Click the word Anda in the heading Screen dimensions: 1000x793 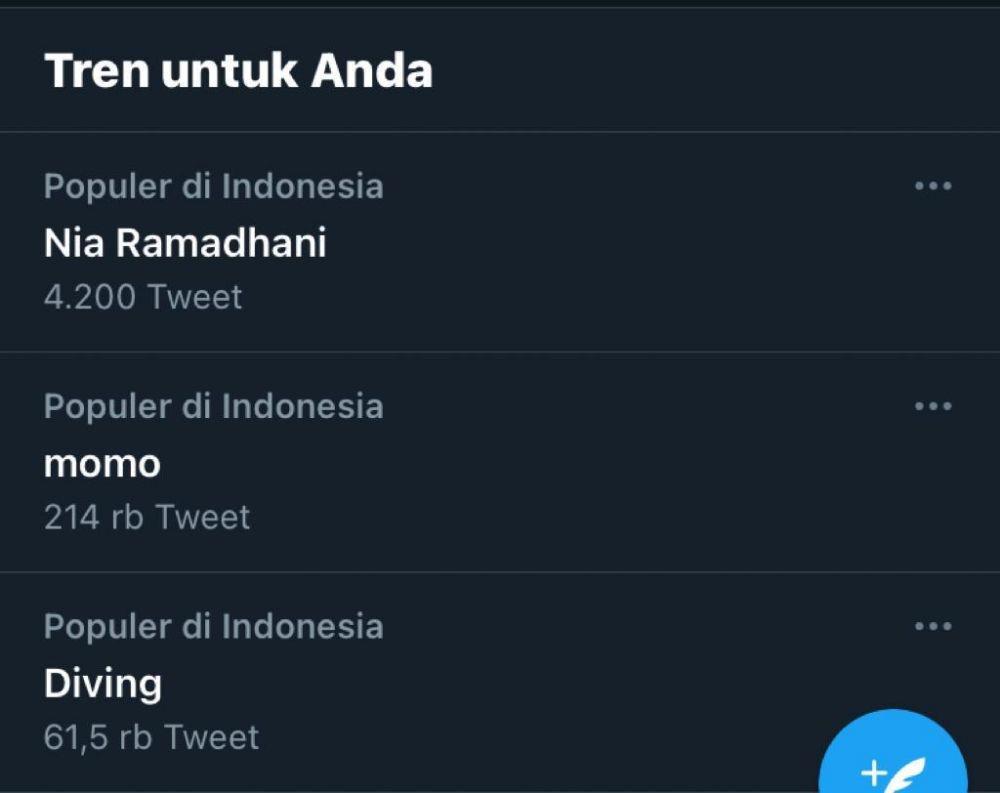[372, 70]
